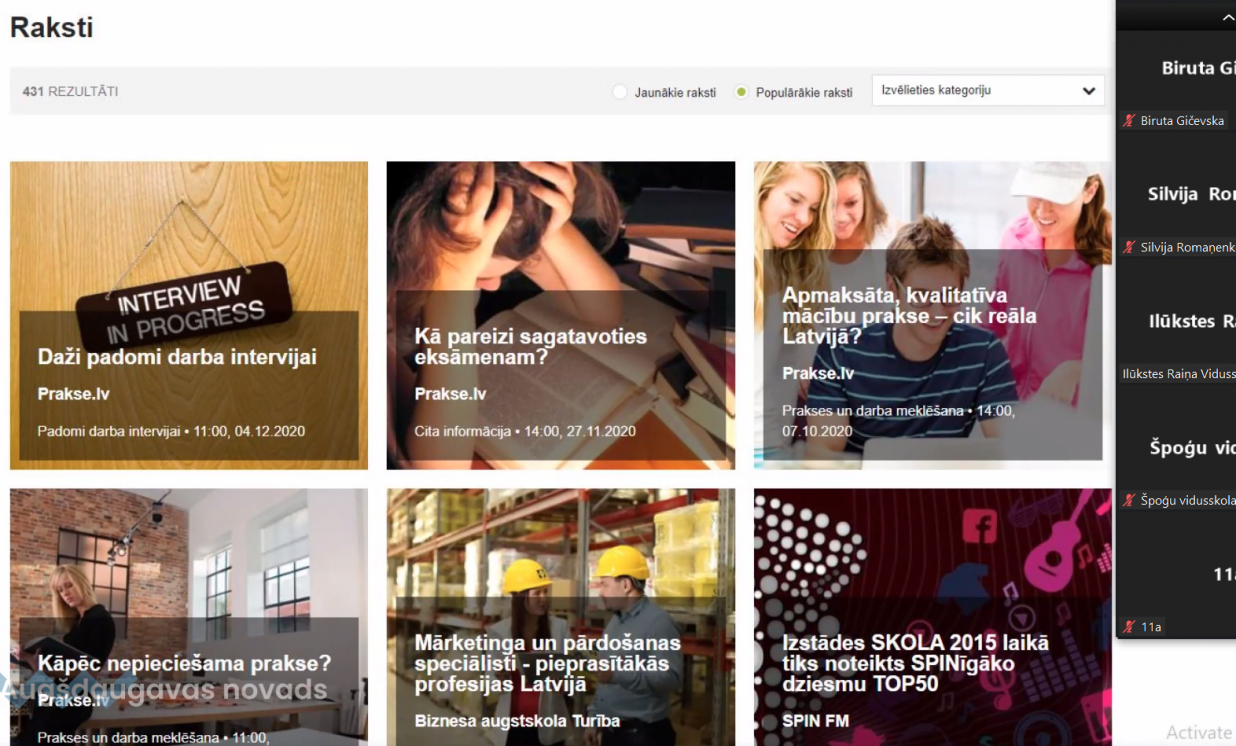Open the article Kā pareizi sagatavoties eksāmenam?

tap(530, 347)
